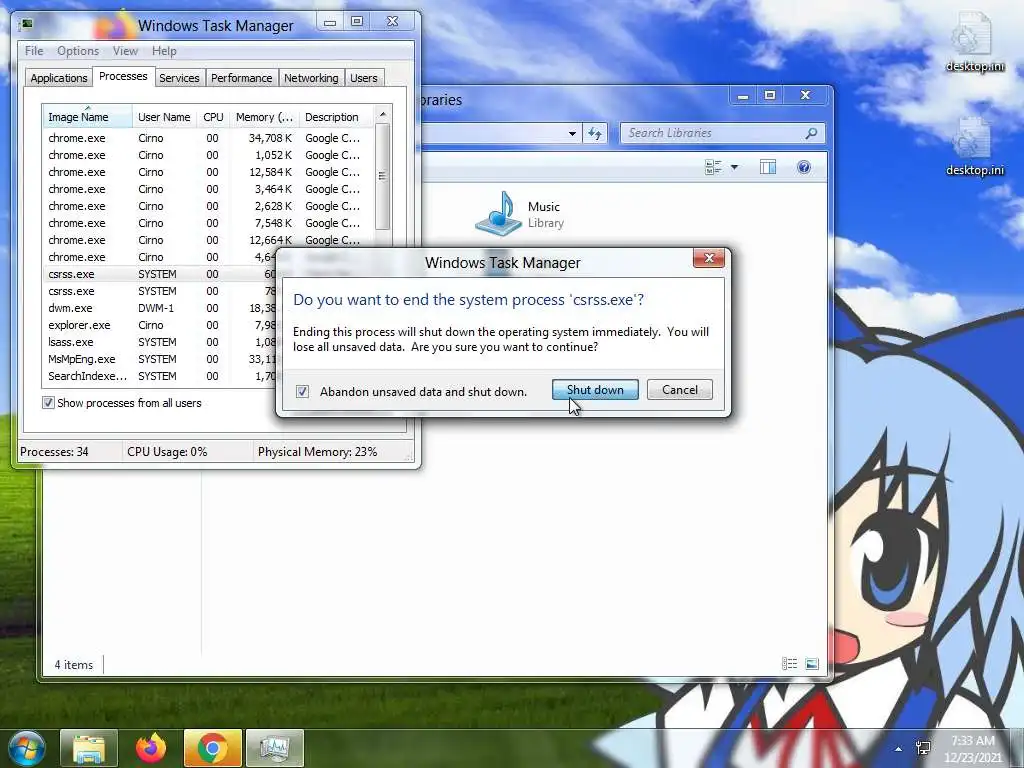Toggle the preview pane icon in Libraries
The width and height of the screenshot is (1024, 768).
[x=768, y=168]
